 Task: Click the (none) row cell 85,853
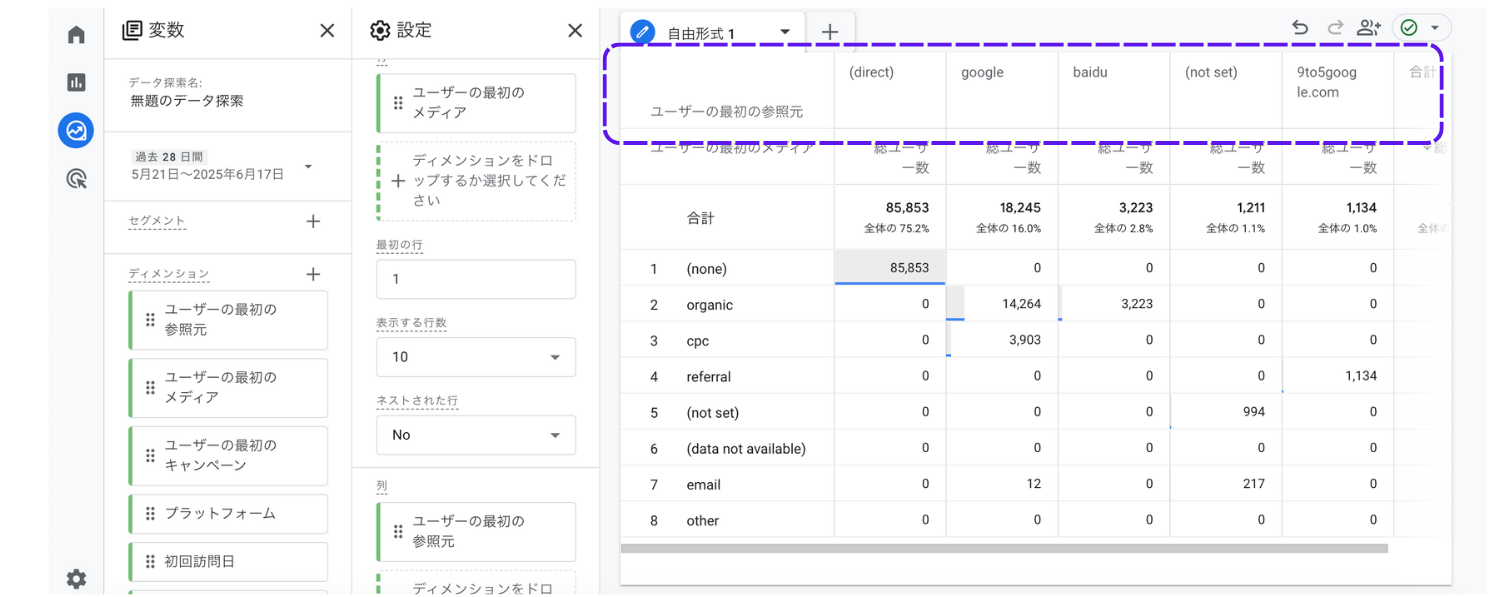890,268
